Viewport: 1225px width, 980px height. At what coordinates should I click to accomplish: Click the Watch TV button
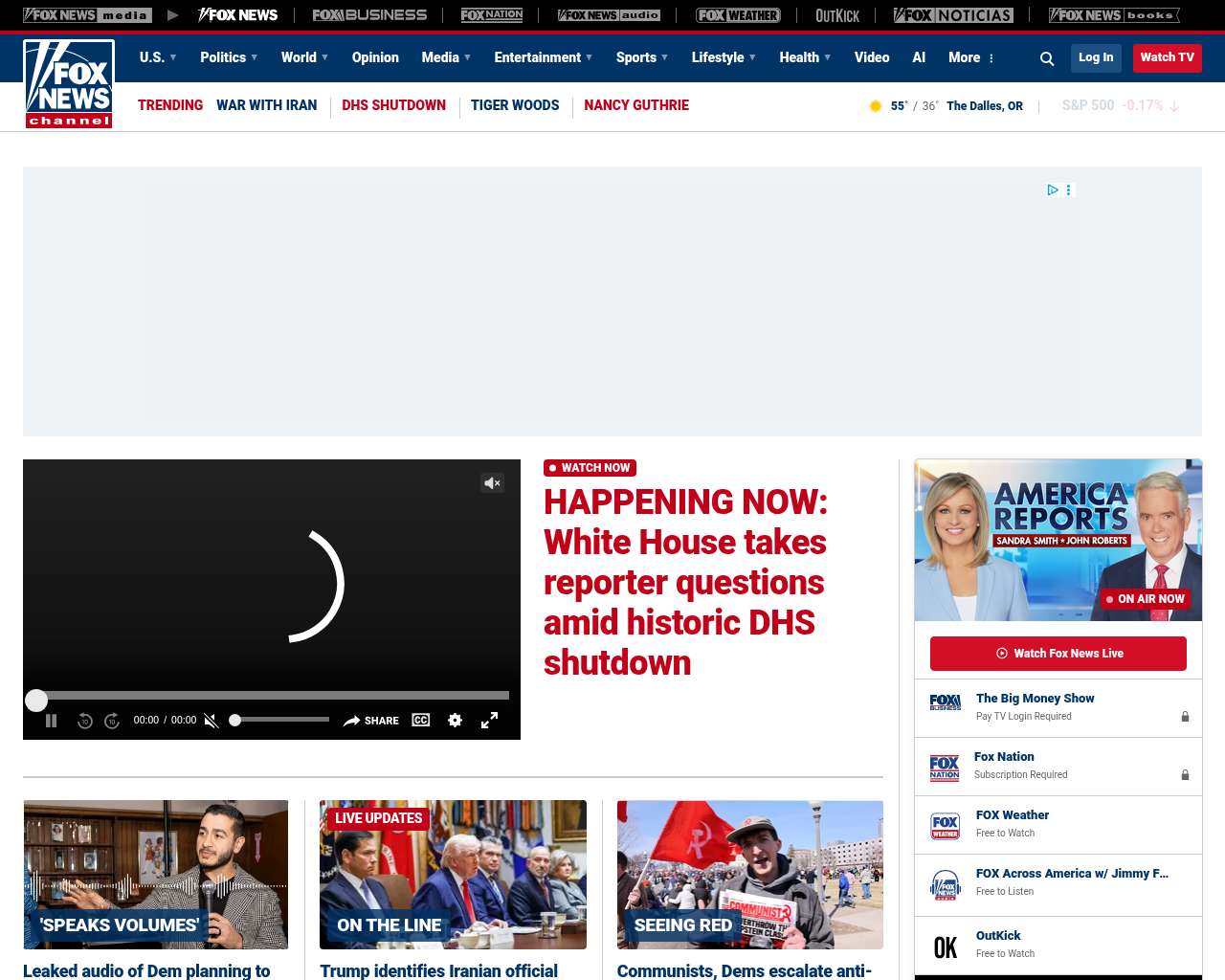(x=1167, y=57)
